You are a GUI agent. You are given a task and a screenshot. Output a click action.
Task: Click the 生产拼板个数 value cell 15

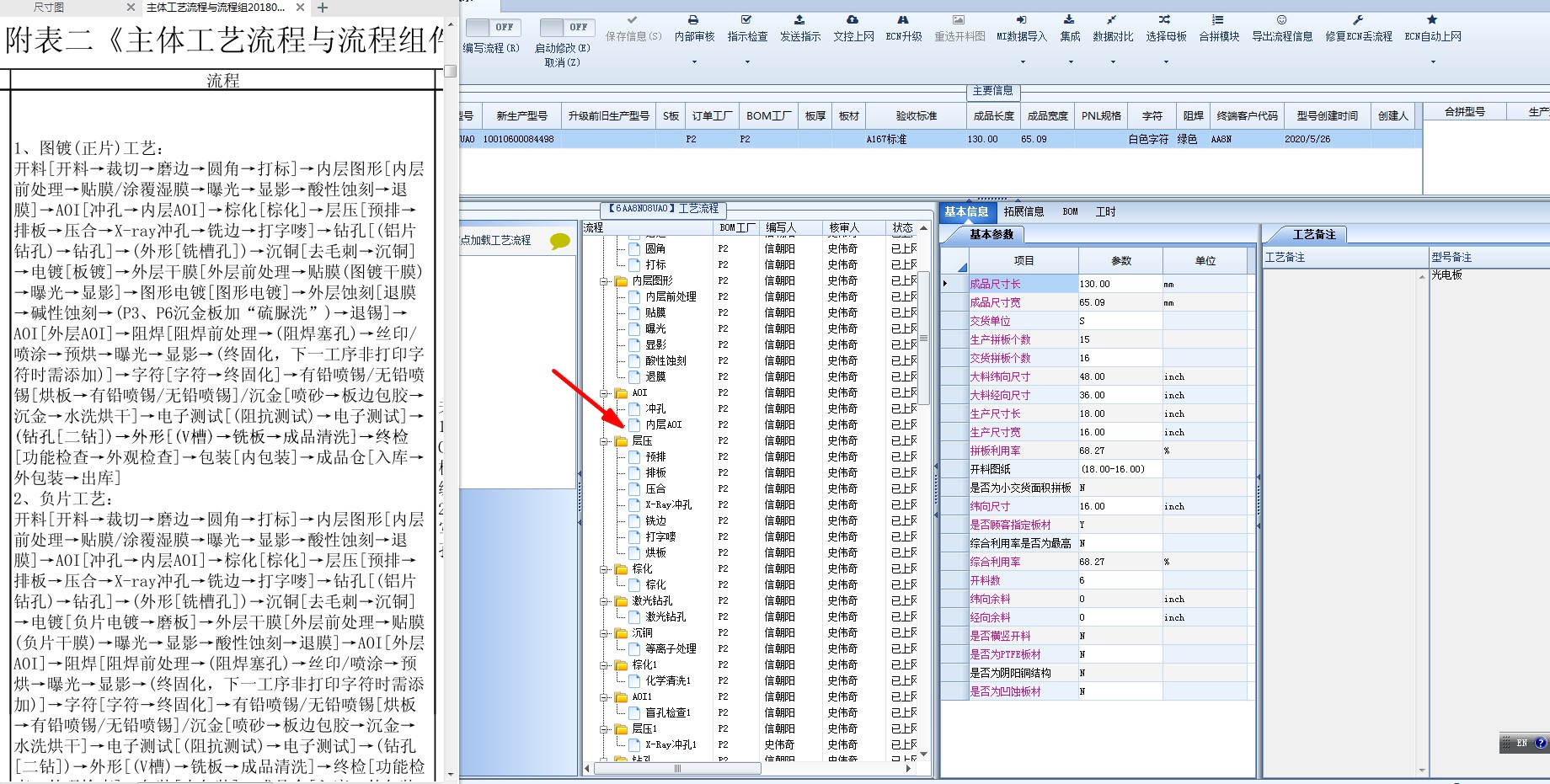pos(1120,340)
